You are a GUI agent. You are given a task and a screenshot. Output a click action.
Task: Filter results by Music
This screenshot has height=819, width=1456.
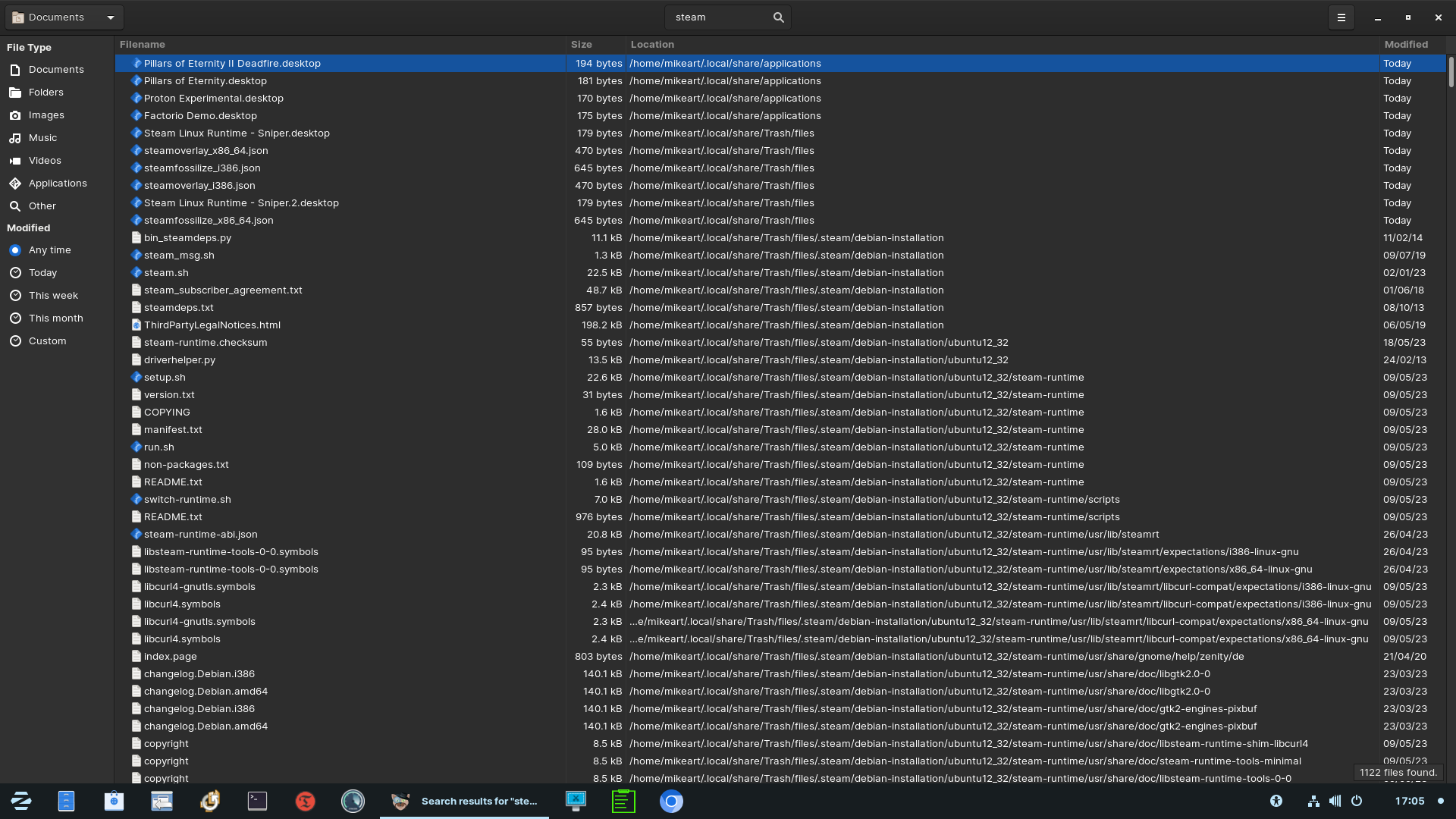[42, 137]
